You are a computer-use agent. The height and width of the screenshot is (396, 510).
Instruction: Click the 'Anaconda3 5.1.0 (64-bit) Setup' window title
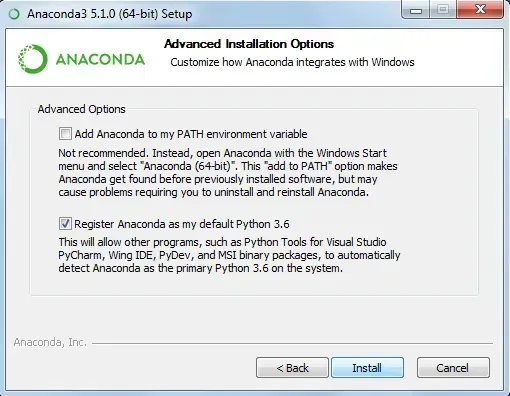[110, 14]
